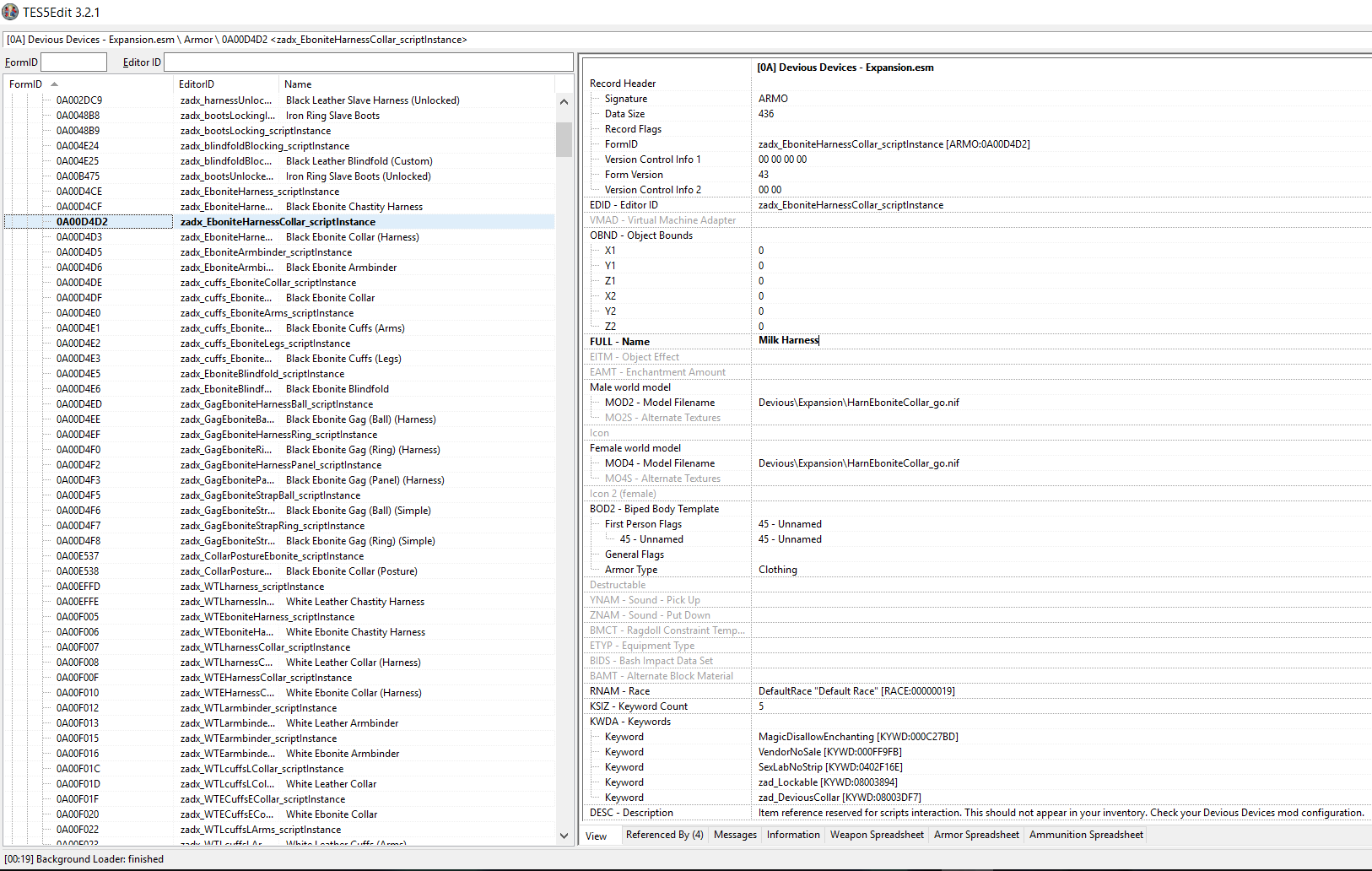The height and width of the screenshot is (871, 1372).
Task: Click the VendorNoSale keyword entry
Action: (x=829, y=752)
